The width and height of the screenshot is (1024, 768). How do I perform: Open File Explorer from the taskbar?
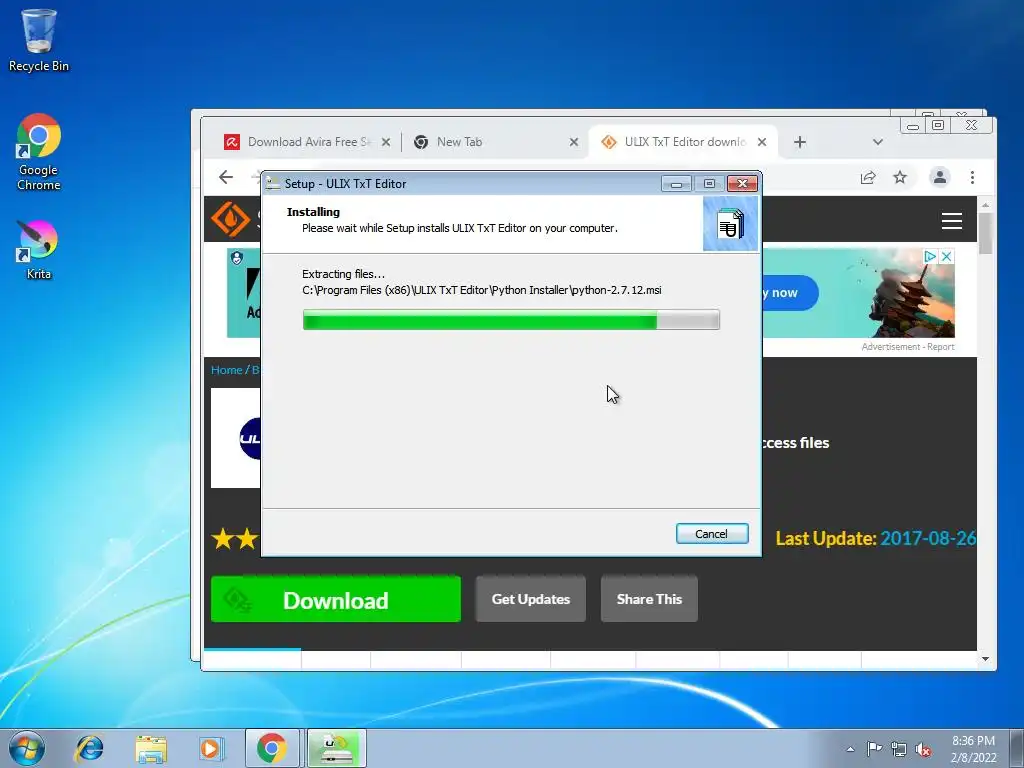[151, 748]
